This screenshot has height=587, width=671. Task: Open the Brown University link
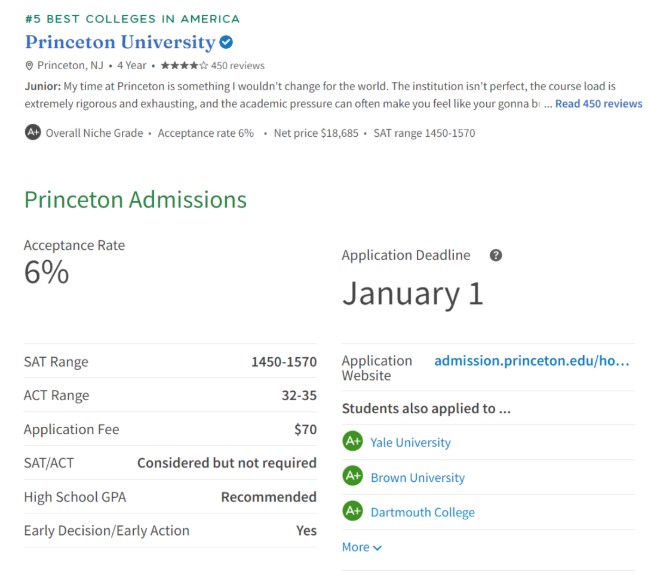point(418,477)
